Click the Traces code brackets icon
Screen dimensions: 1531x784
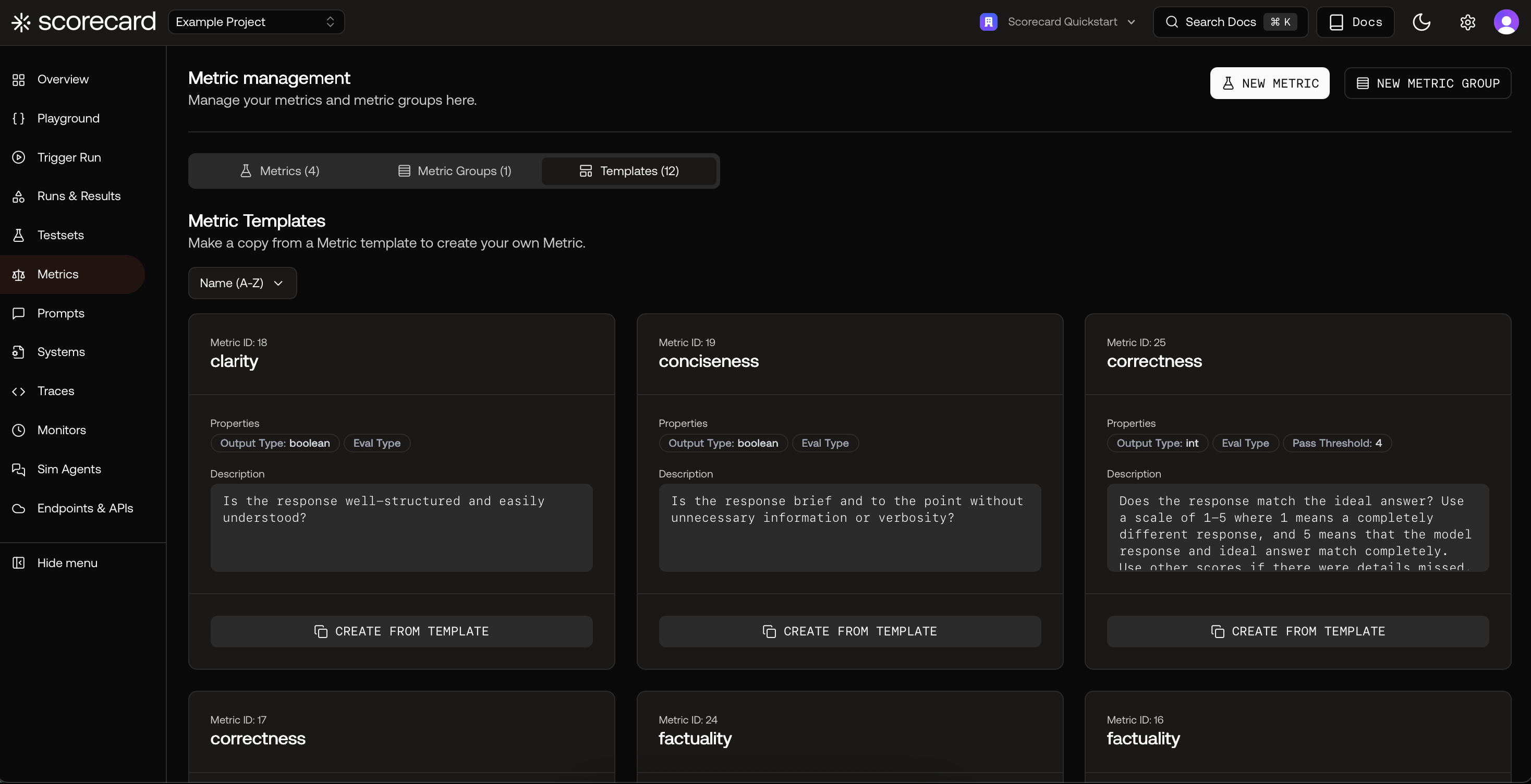click(18, 391)
